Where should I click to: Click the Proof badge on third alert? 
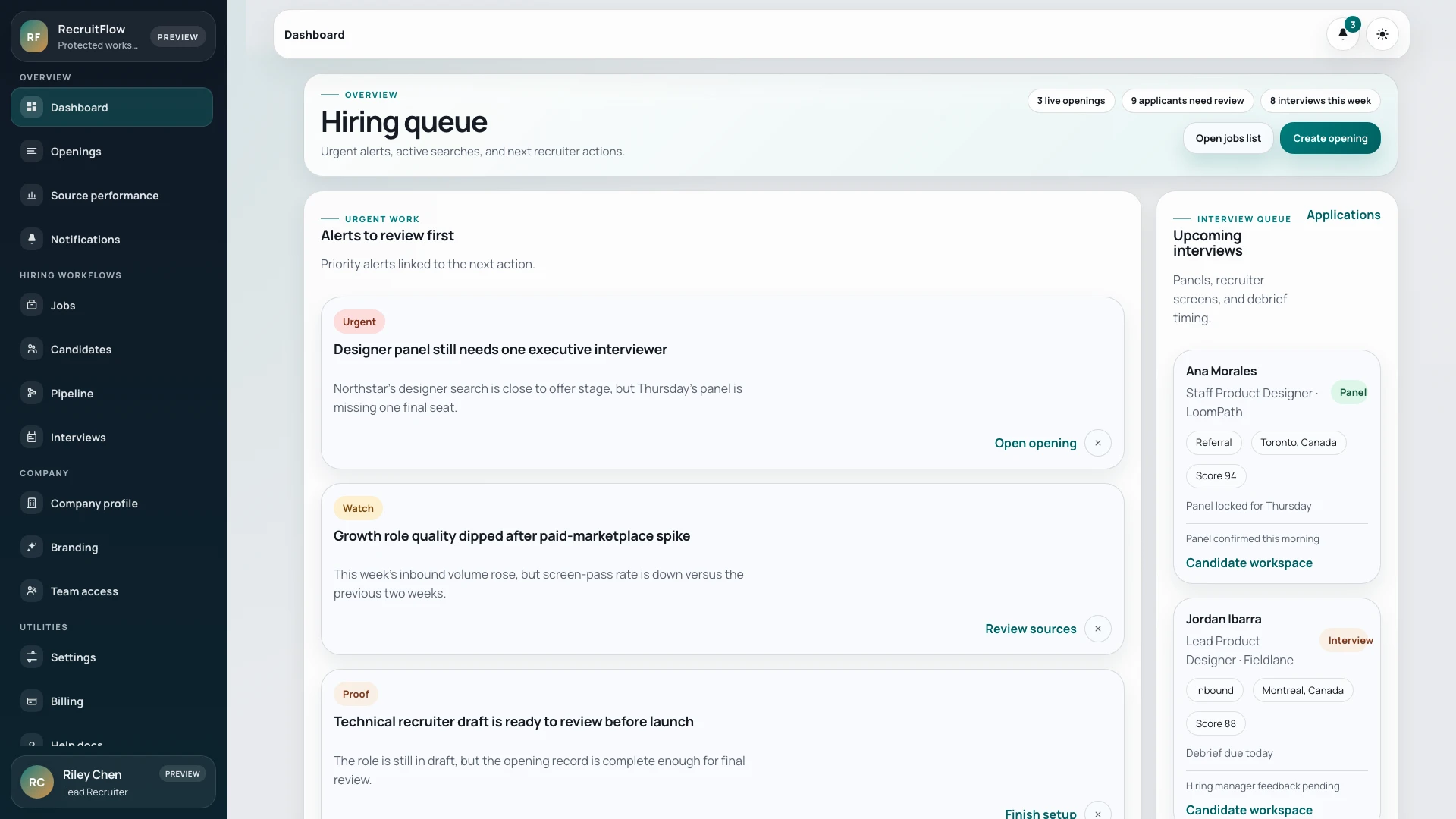click(x=356, y=694)
